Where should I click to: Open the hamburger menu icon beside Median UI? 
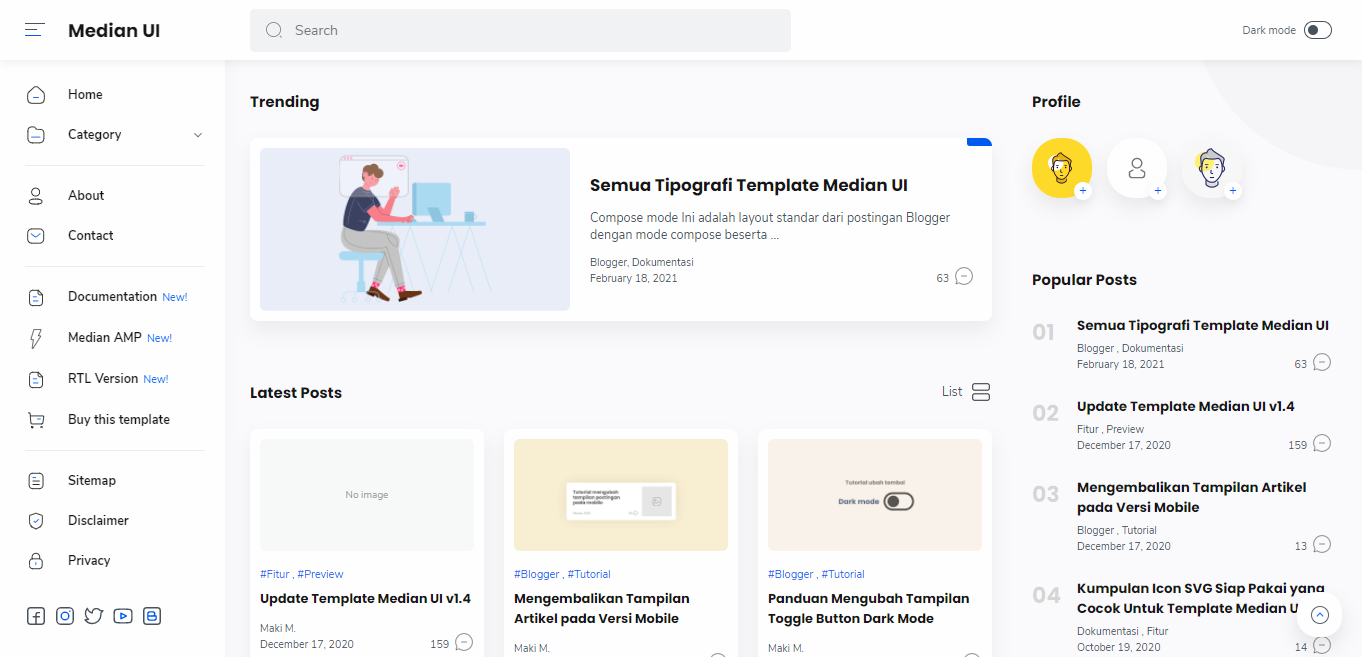[x=35, y=30]
